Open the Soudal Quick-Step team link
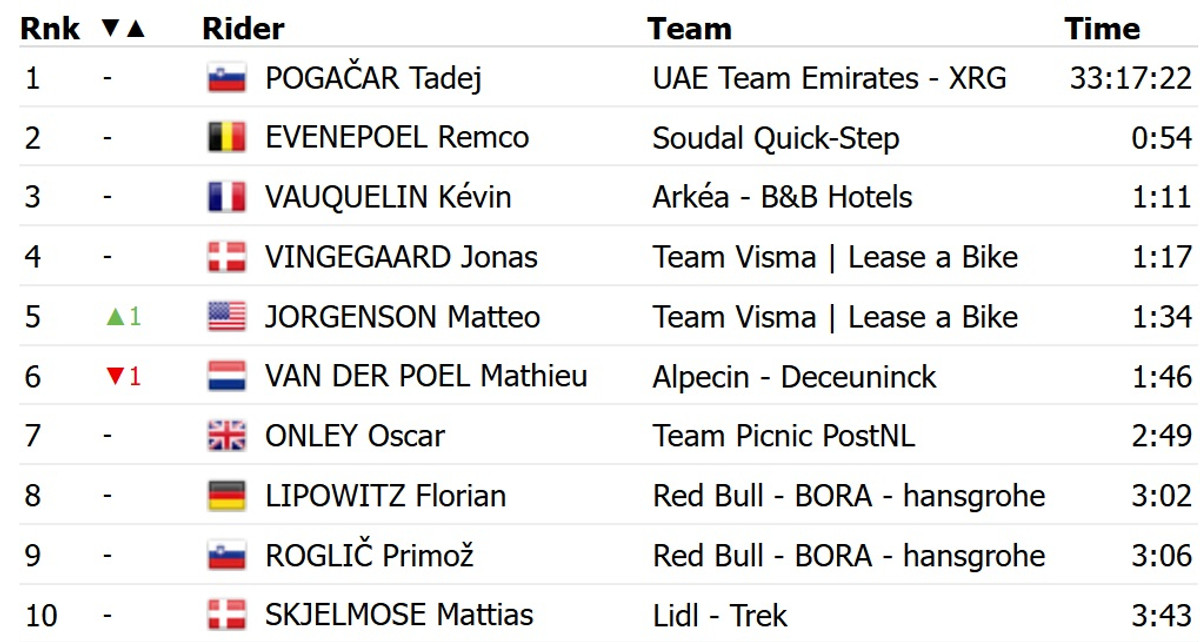 pos(775,137)
